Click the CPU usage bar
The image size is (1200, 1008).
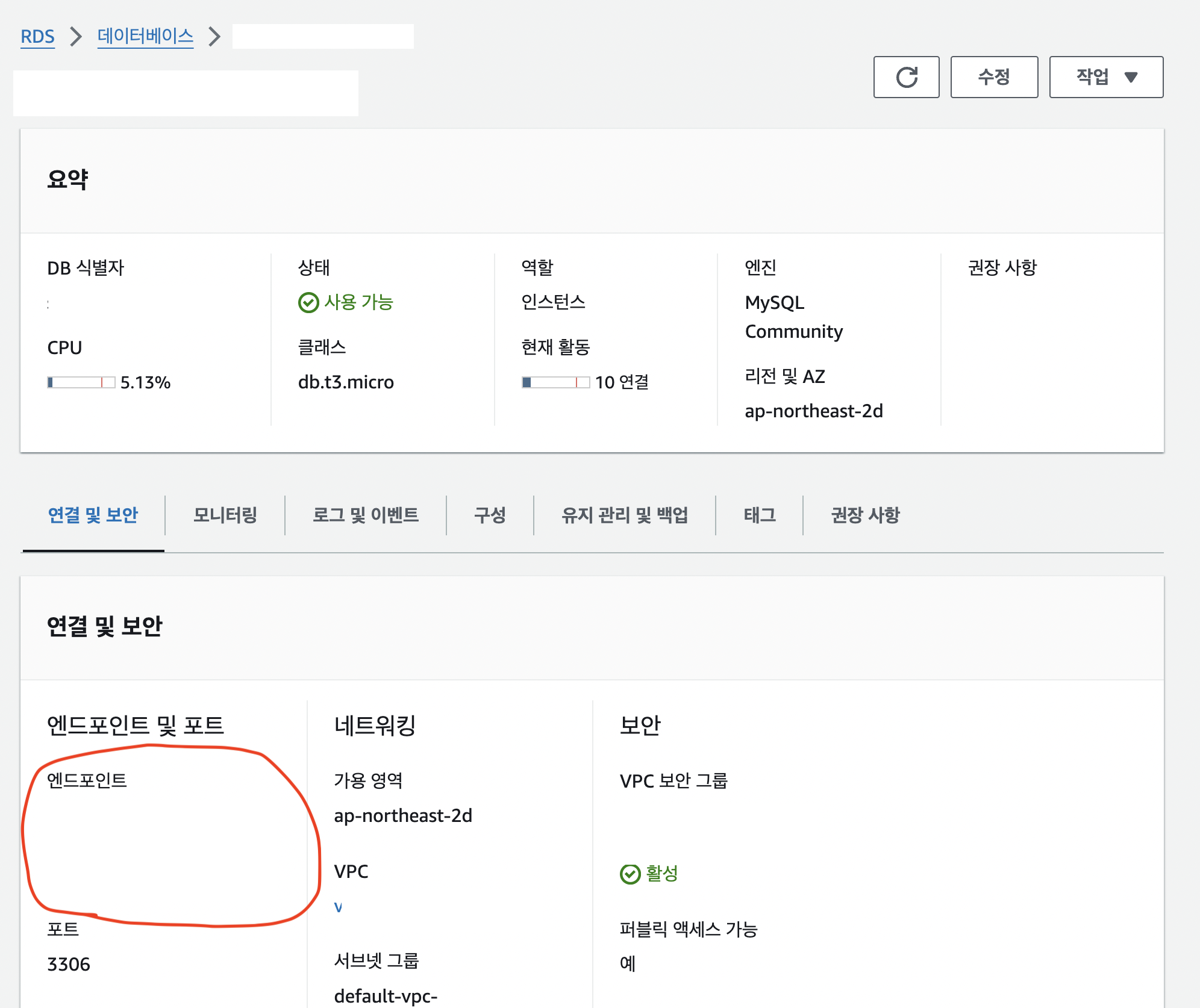click(81, 382)
